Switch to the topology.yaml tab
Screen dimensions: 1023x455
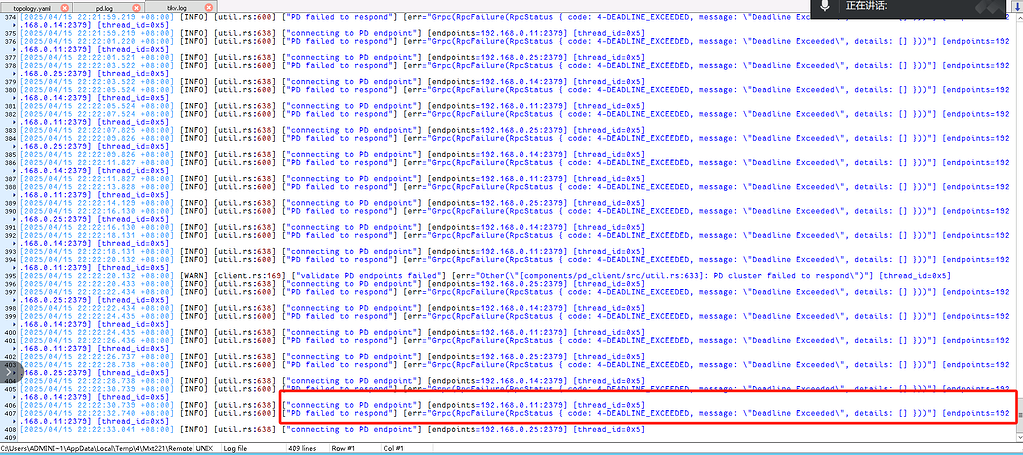pos(29,8)
